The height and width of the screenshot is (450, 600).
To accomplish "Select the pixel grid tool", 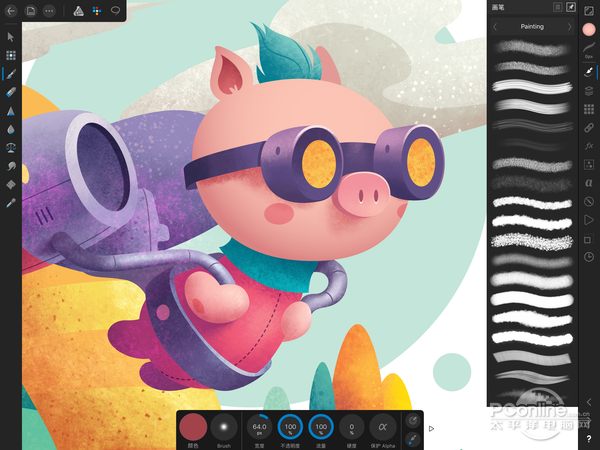I will click(x=11, y=55).
